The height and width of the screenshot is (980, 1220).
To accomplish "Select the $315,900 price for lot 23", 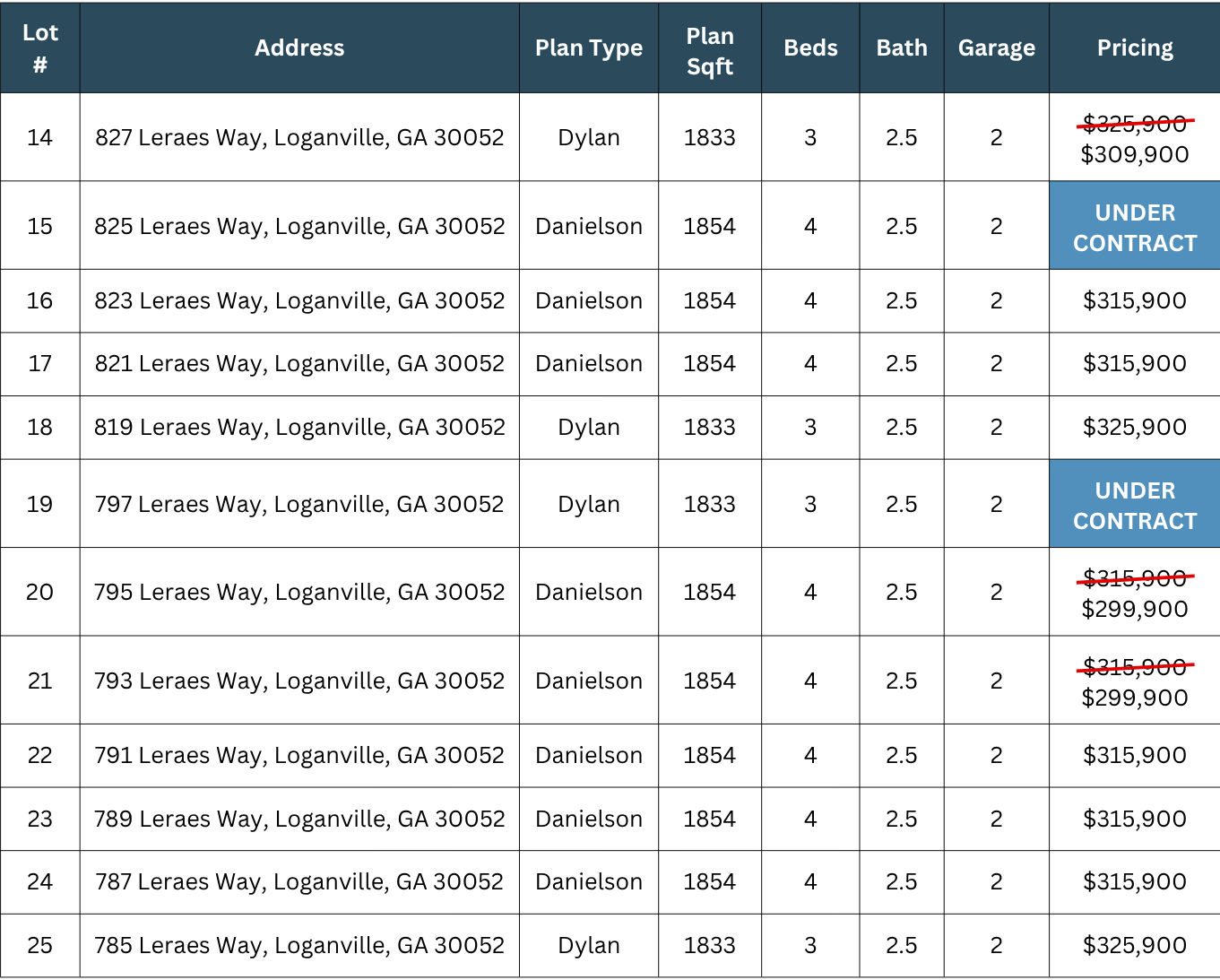I will (x=1135, y=819).
